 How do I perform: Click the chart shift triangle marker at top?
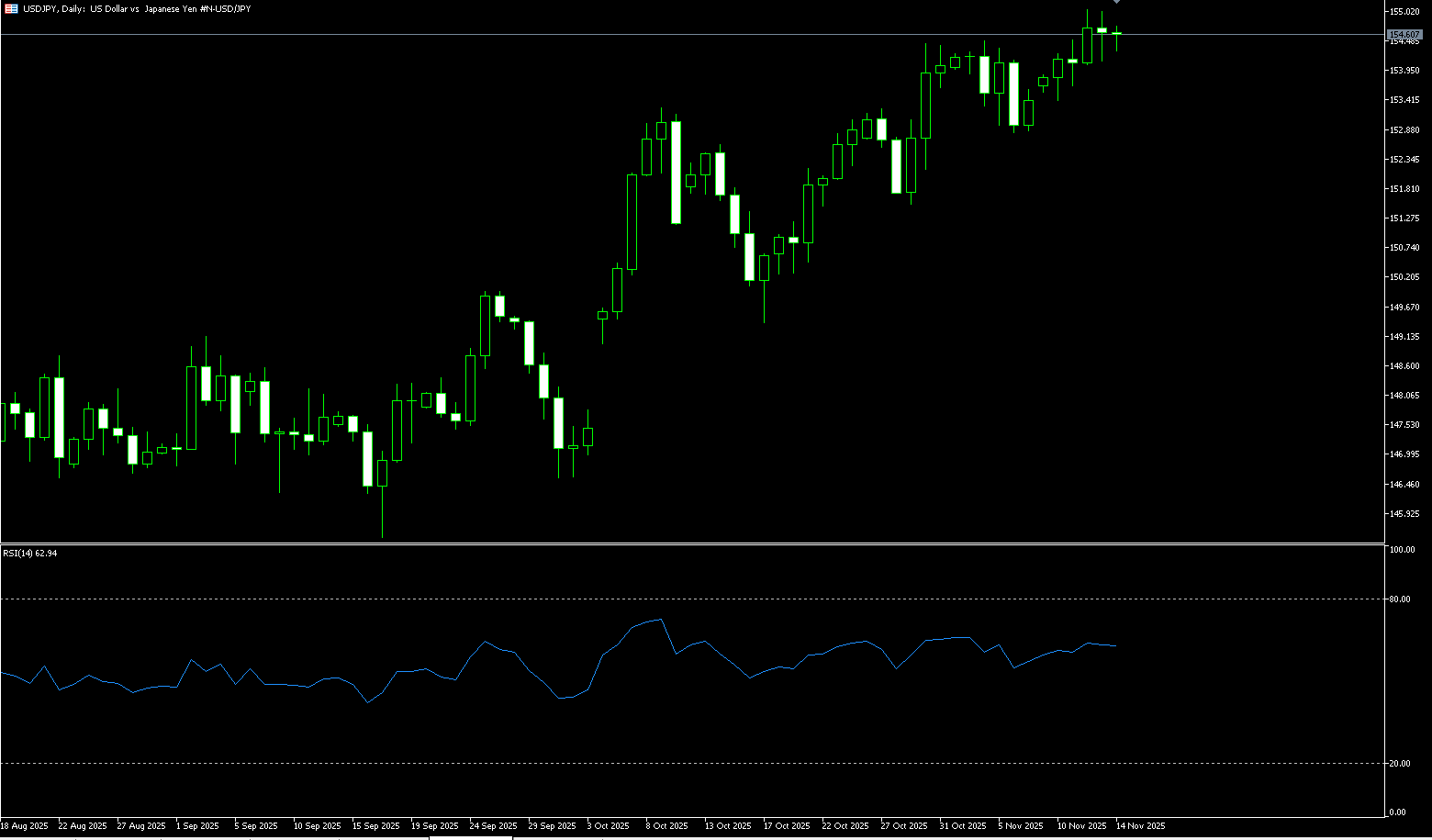point(1116,3)
